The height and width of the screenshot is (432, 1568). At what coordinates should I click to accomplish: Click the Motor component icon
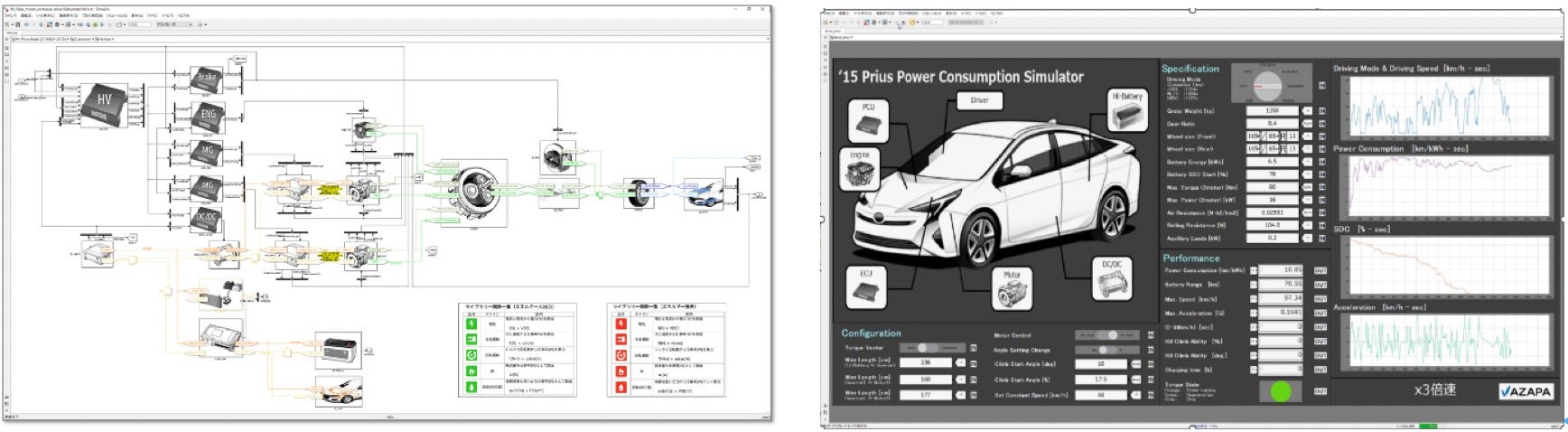(1012, 289)
